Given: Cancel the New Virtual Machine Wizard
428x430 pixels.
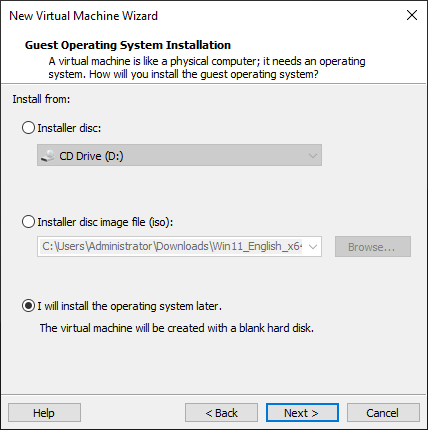Looking at the screenshot, I should point(383,413).
